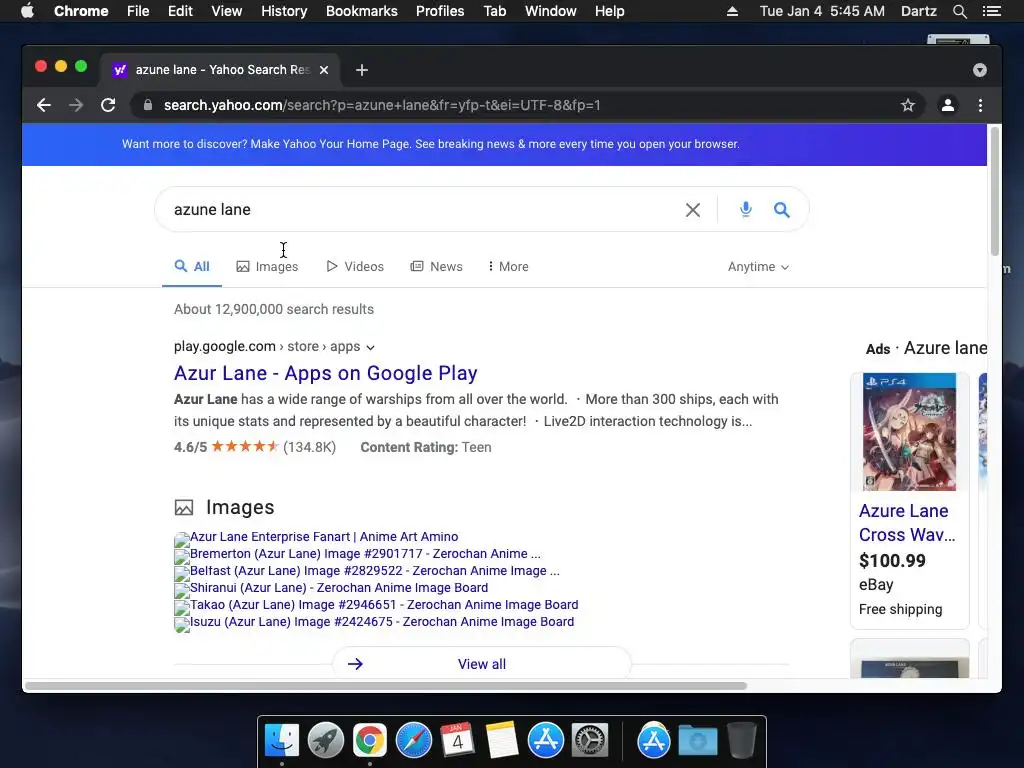Click View all images button
This screenshot has width=1024, height=768.
(482, 664)
